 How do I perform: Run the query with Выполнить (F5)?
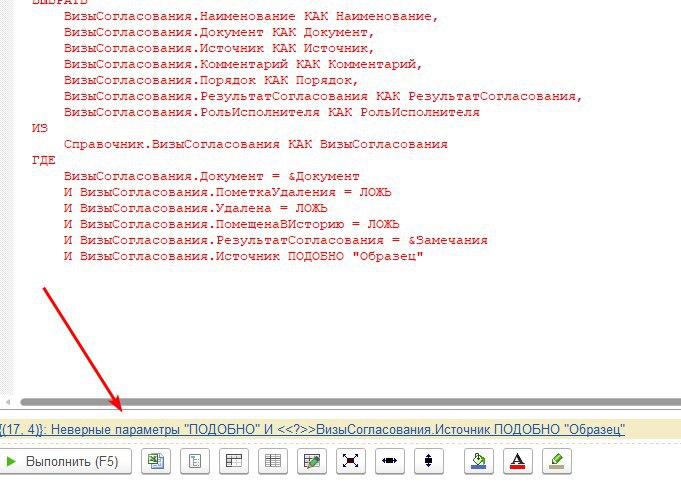[65, 461]
